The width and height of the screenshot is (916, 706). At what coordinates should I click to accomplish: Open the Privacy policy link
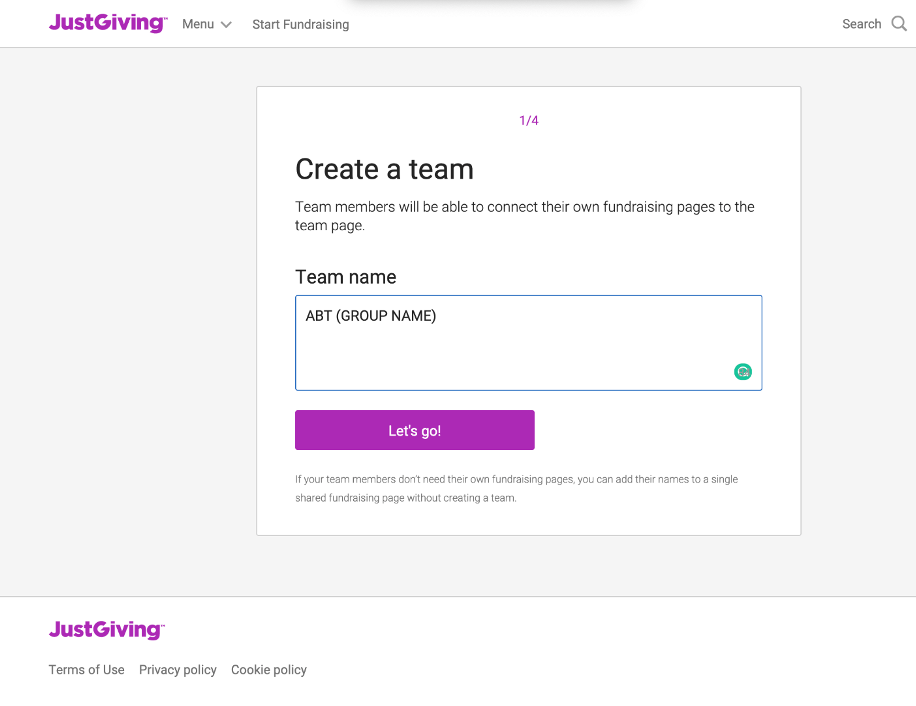pos(178,670)
